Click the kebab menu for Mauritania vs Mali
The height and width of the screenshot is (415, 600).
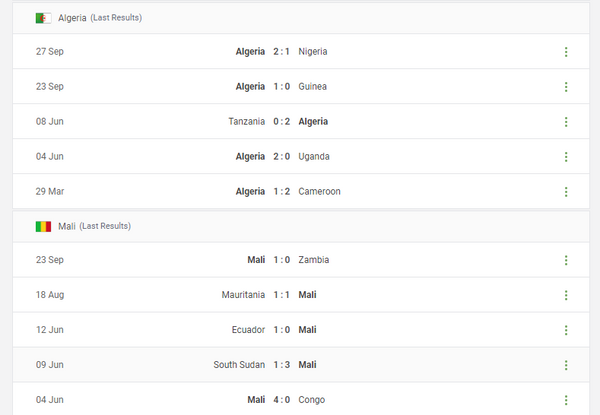coord(565,295)
